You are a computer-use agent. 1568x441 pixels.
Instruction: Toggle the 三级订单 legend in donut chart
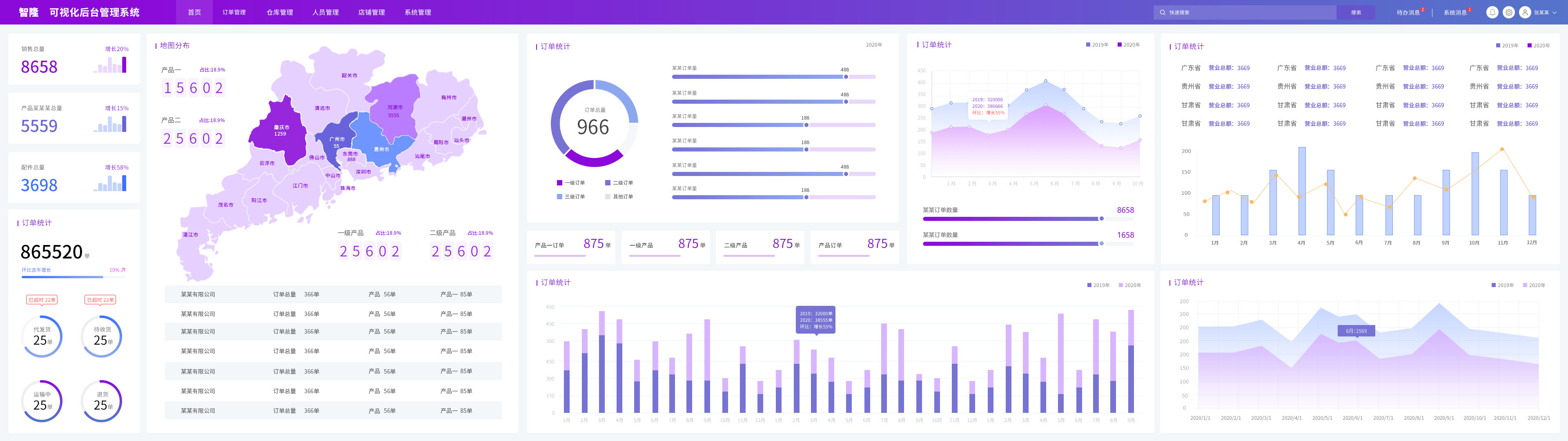tap(570, 197)
